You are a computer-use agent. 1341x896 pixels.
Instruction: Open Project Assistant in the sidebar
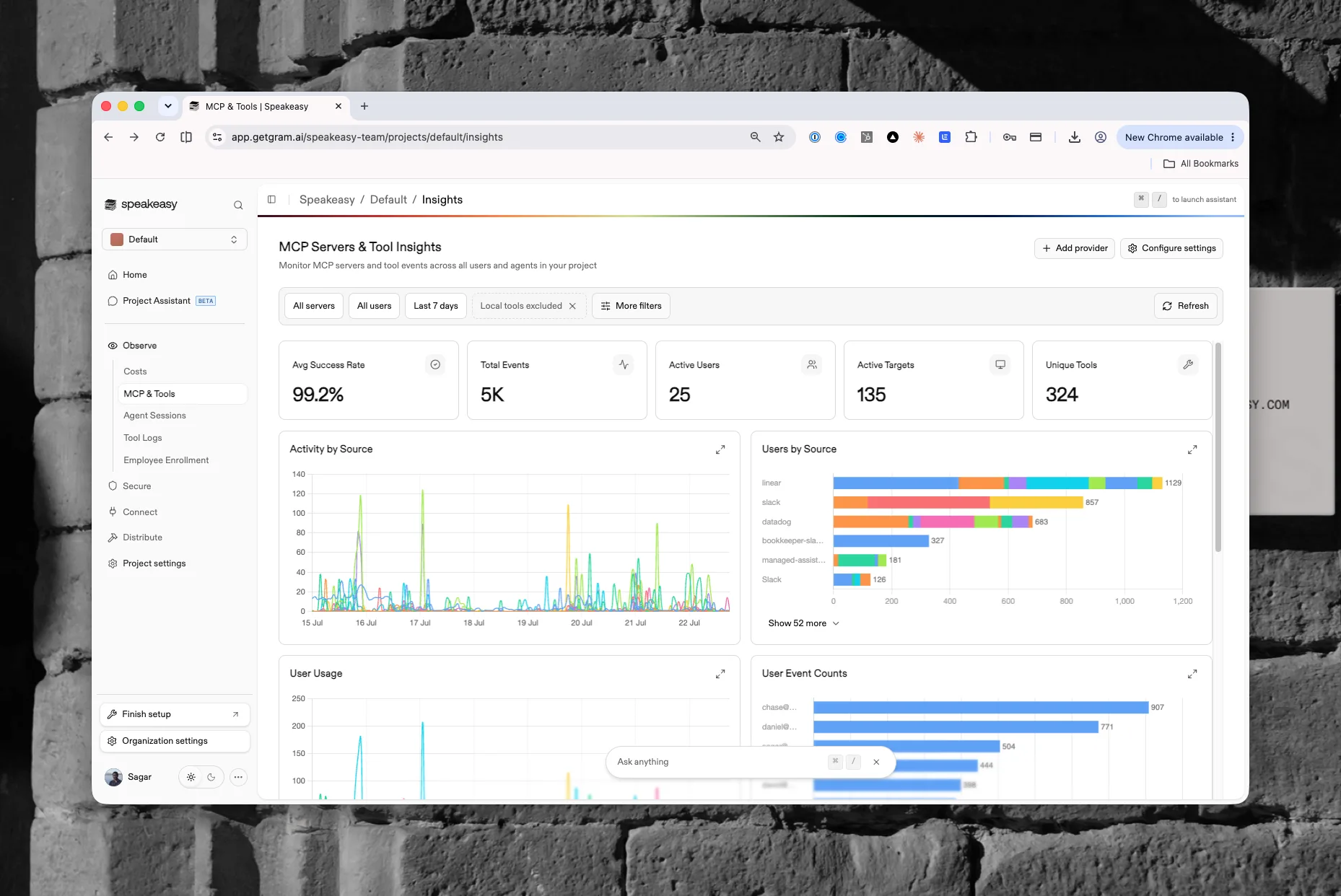157,301
